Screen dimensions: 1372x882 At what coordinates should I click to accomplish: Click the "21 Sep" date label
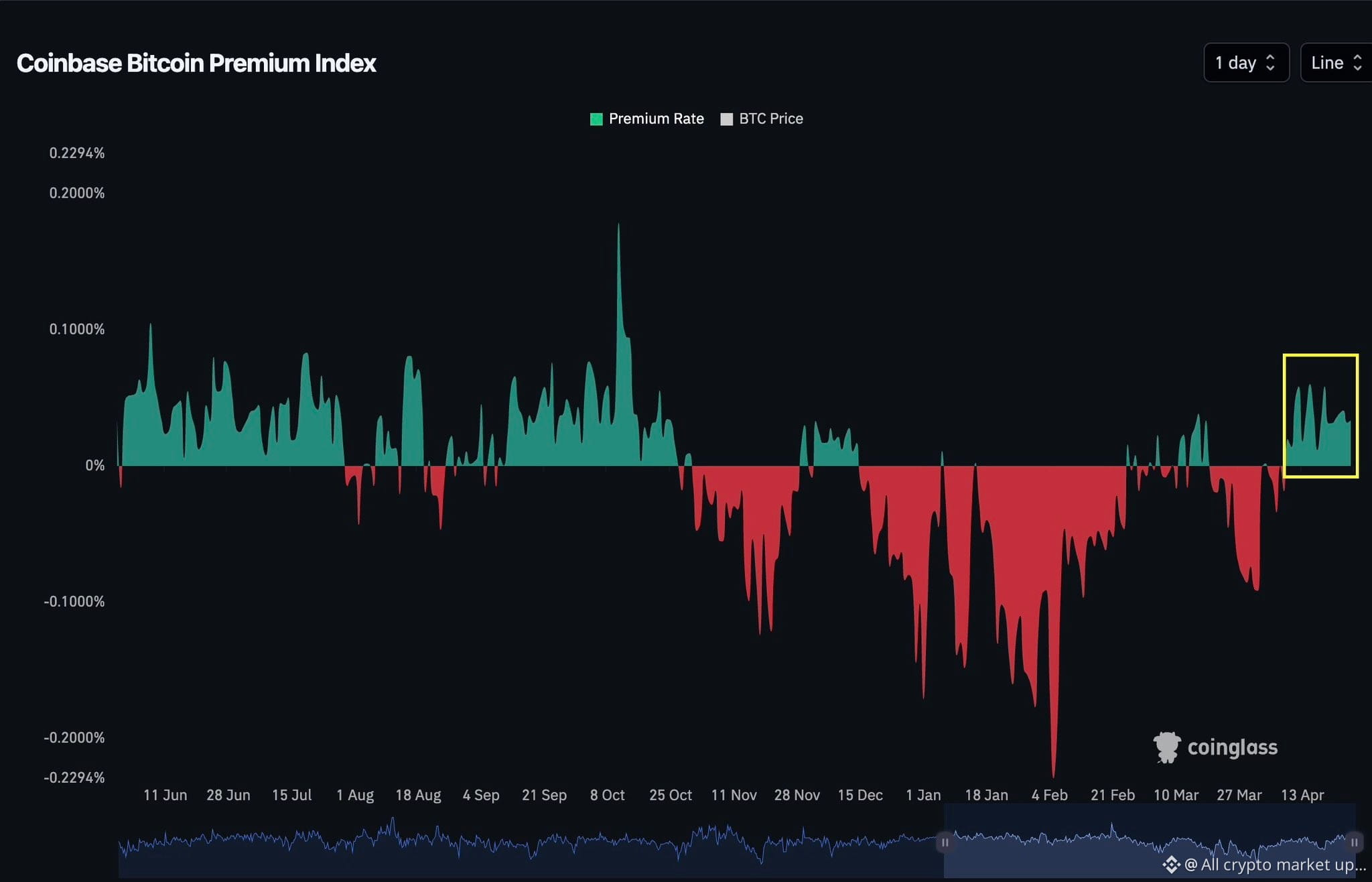coord(544,795)
